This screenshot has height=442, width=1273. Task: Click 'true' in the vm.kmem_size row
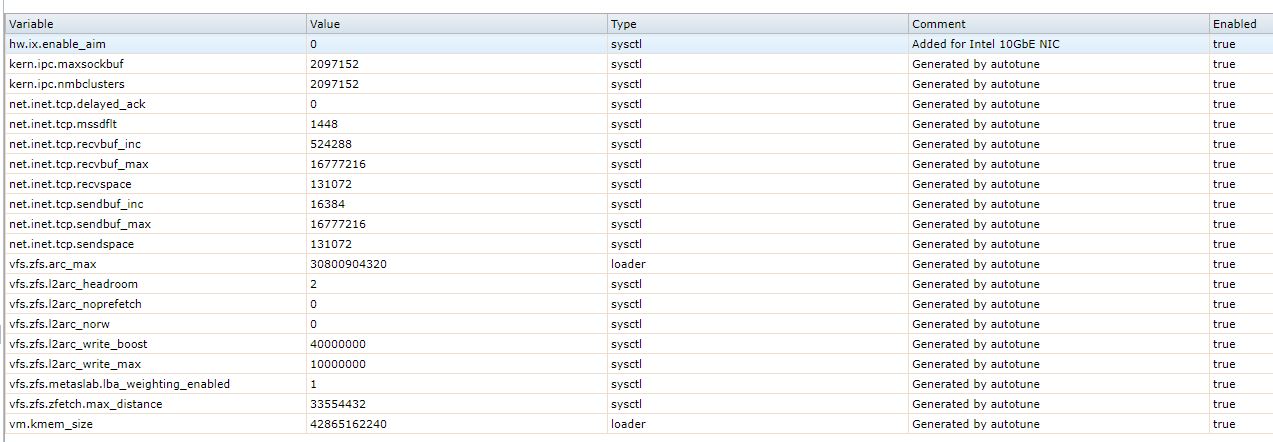point(1224,424)
